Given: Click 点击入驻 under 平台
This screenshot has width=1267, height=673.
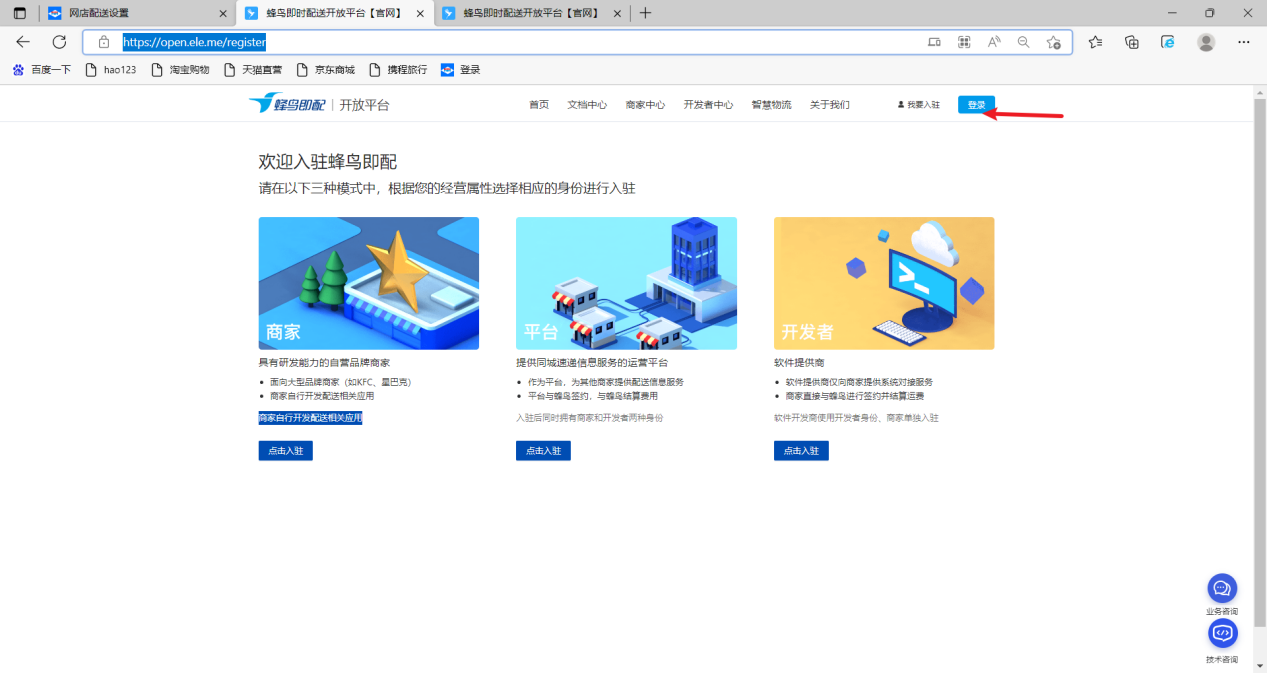Looking at the screenshot, I should [543, 451].
